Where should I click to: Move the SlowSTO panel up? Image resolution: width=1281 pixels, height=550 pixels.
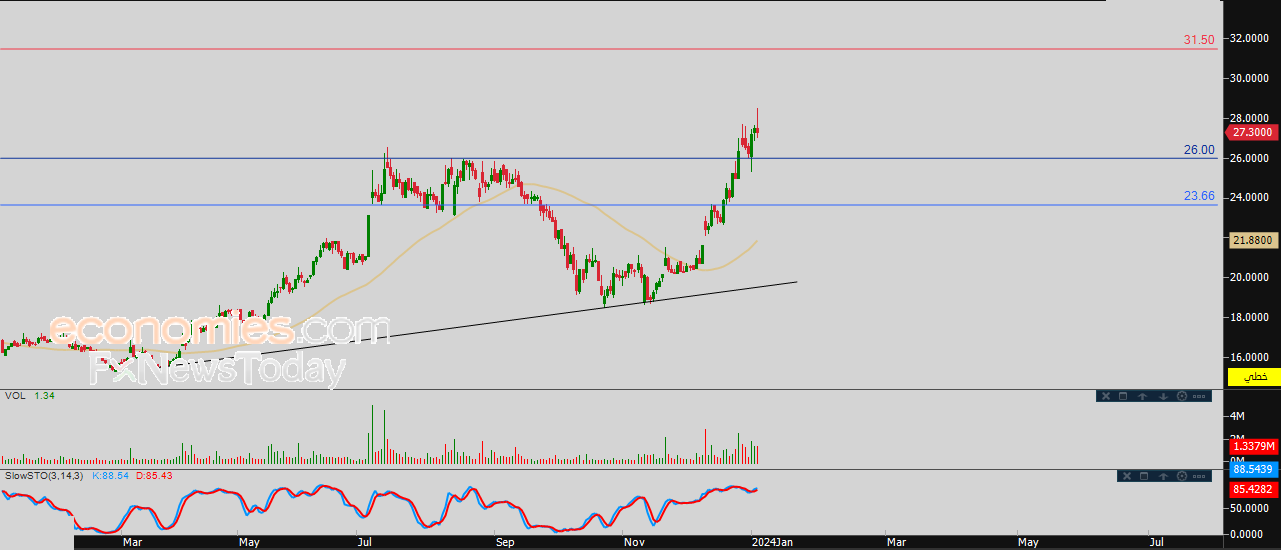(1163, 476)
